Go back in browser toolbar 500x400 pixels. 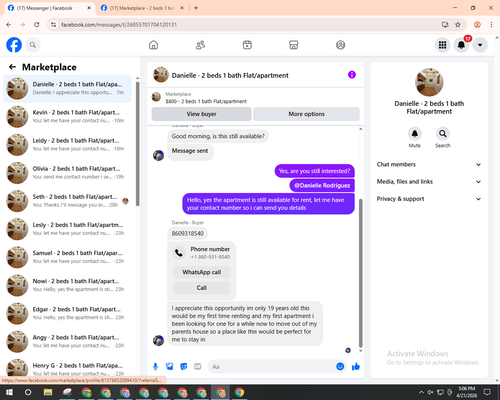click(x=9, y=25)
